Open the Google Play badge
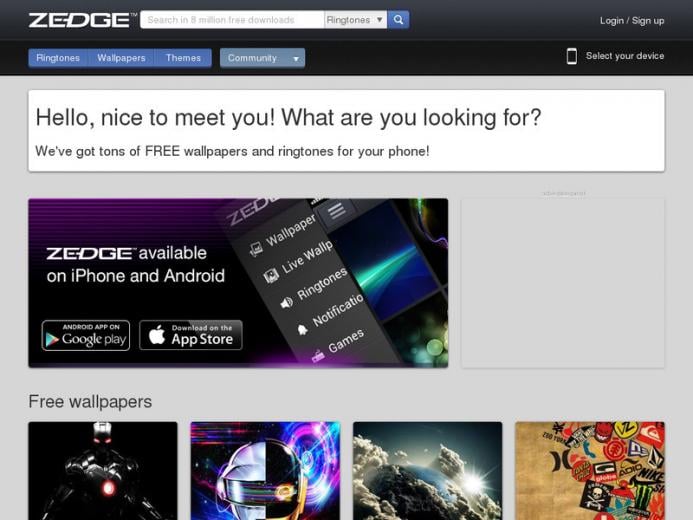Image resolution: width=693 pixels, height=520 pixels. pos(86,335)
